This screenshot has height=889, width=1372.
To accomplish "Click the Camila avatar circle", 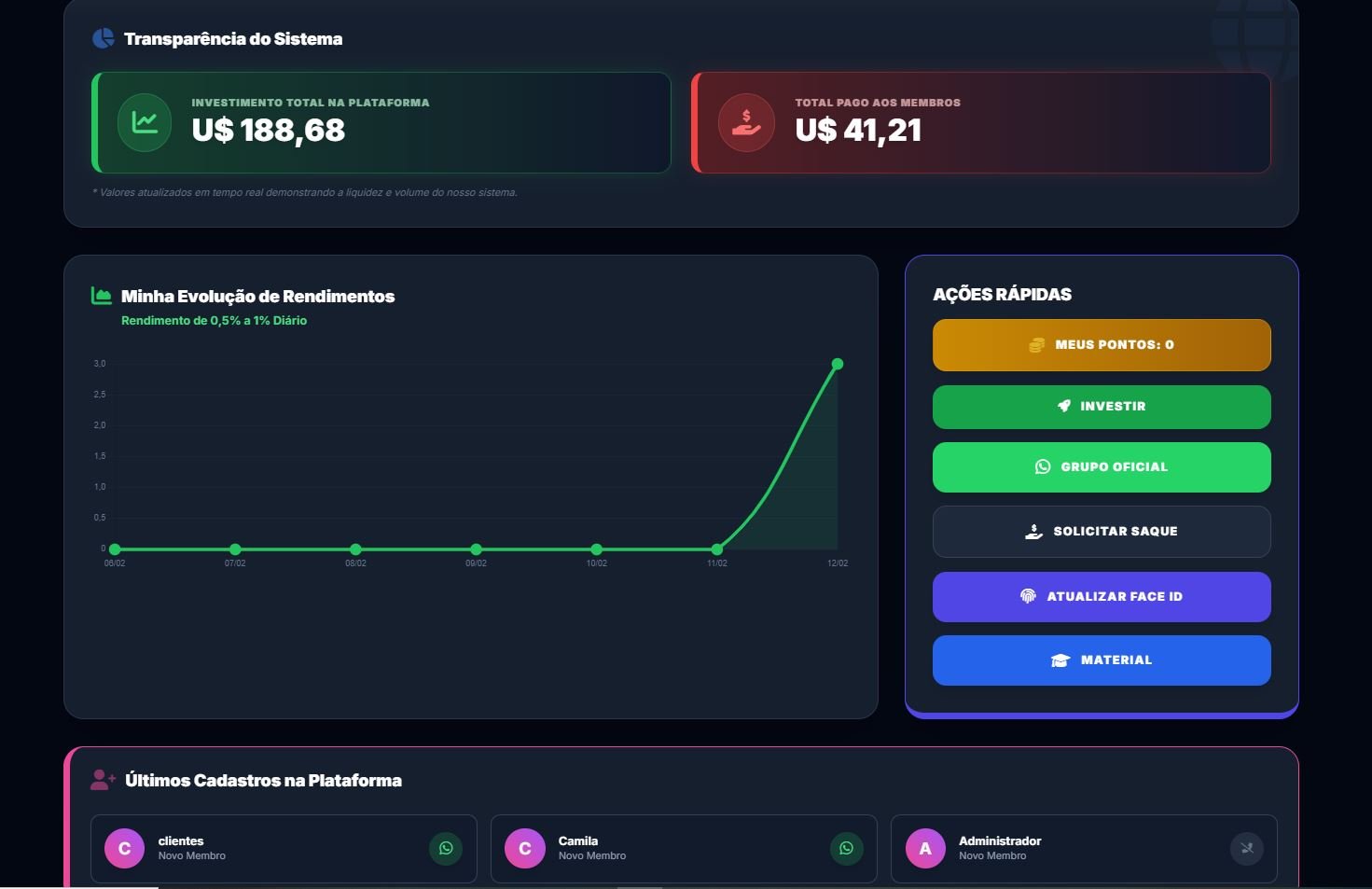I will (x=525, y=848).
